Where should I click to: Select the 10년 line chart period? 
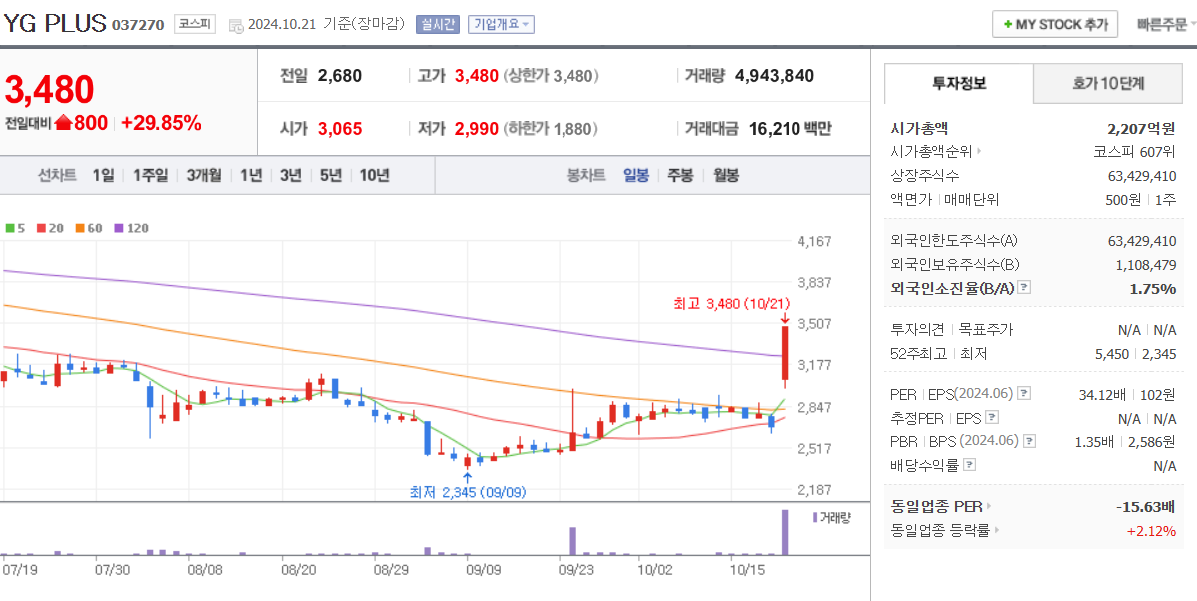coord(374,176)
